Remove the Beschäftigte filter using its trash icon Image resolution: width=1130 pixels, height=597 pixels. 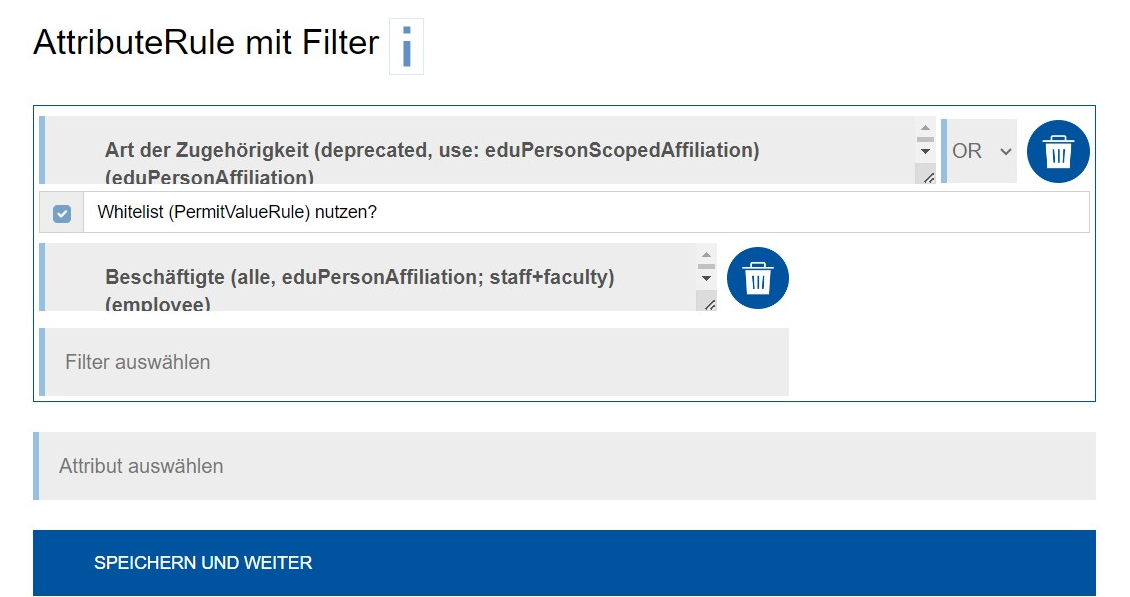click(x=757, y=279)
